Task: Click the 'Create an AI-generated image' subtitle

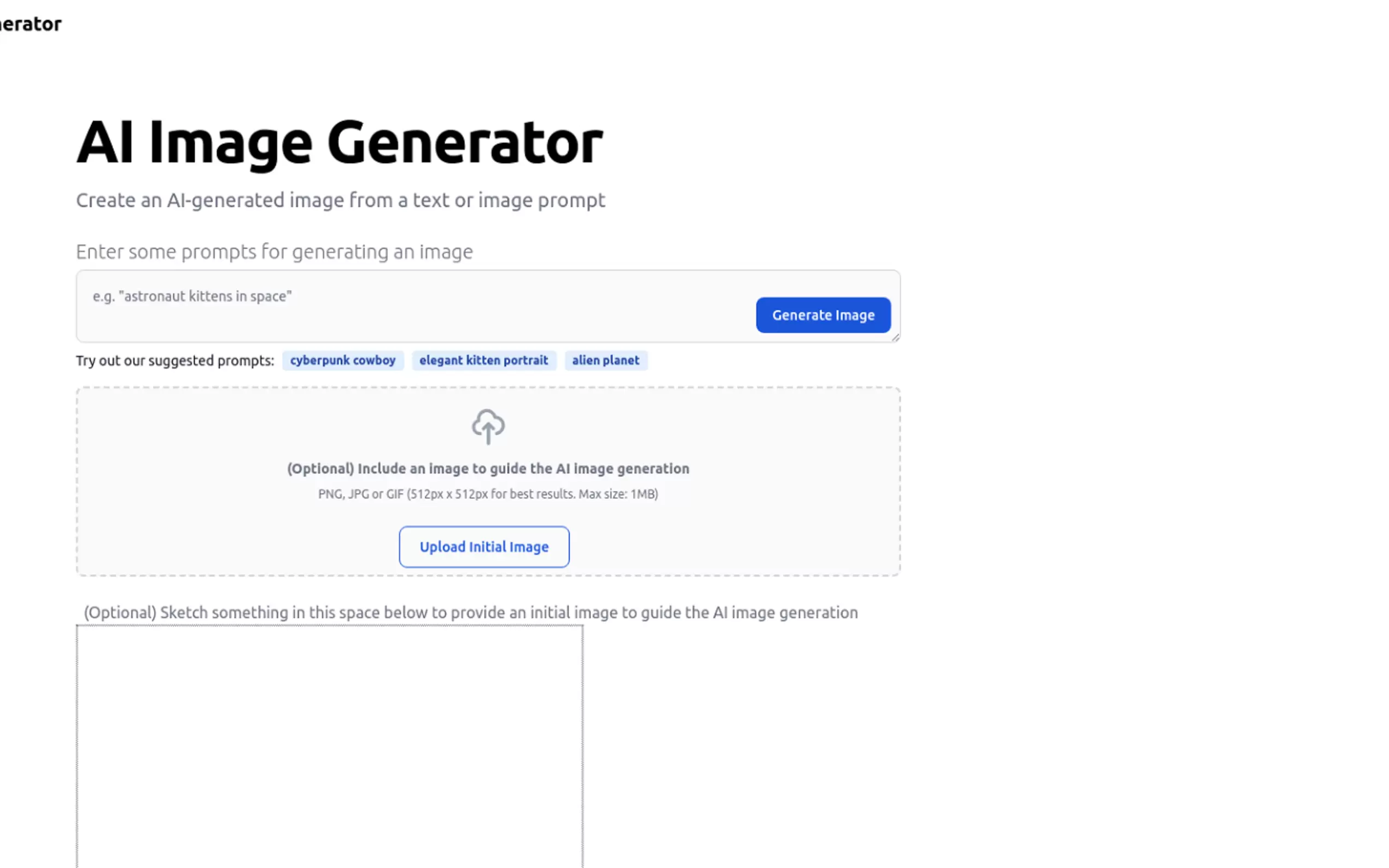Action: click(x=341, y=201)
